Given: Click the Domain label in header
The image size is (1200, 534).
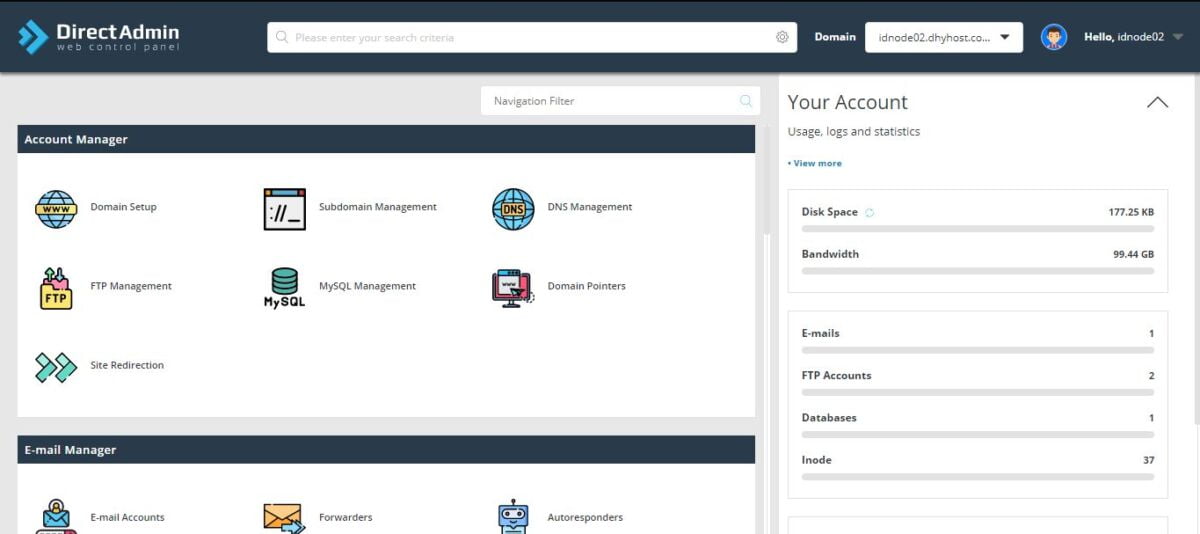Looking at the screenshot, I should (x=835, y=37).
